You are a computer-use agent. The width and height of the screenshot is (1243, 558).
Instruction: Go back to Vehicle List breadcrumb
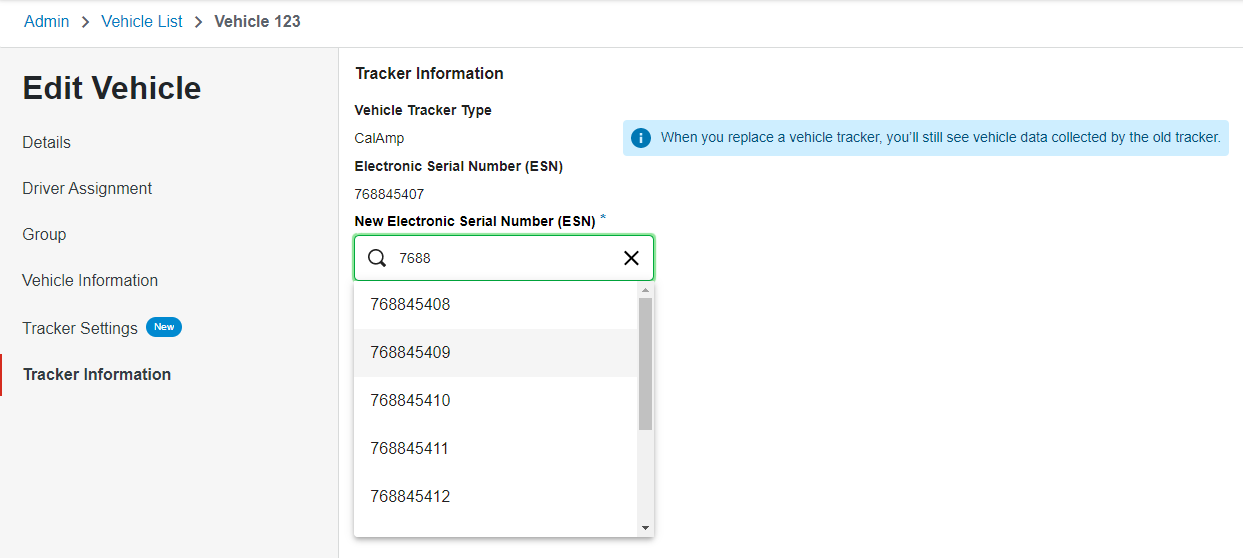pyautogui.click(x=142, y=21)
